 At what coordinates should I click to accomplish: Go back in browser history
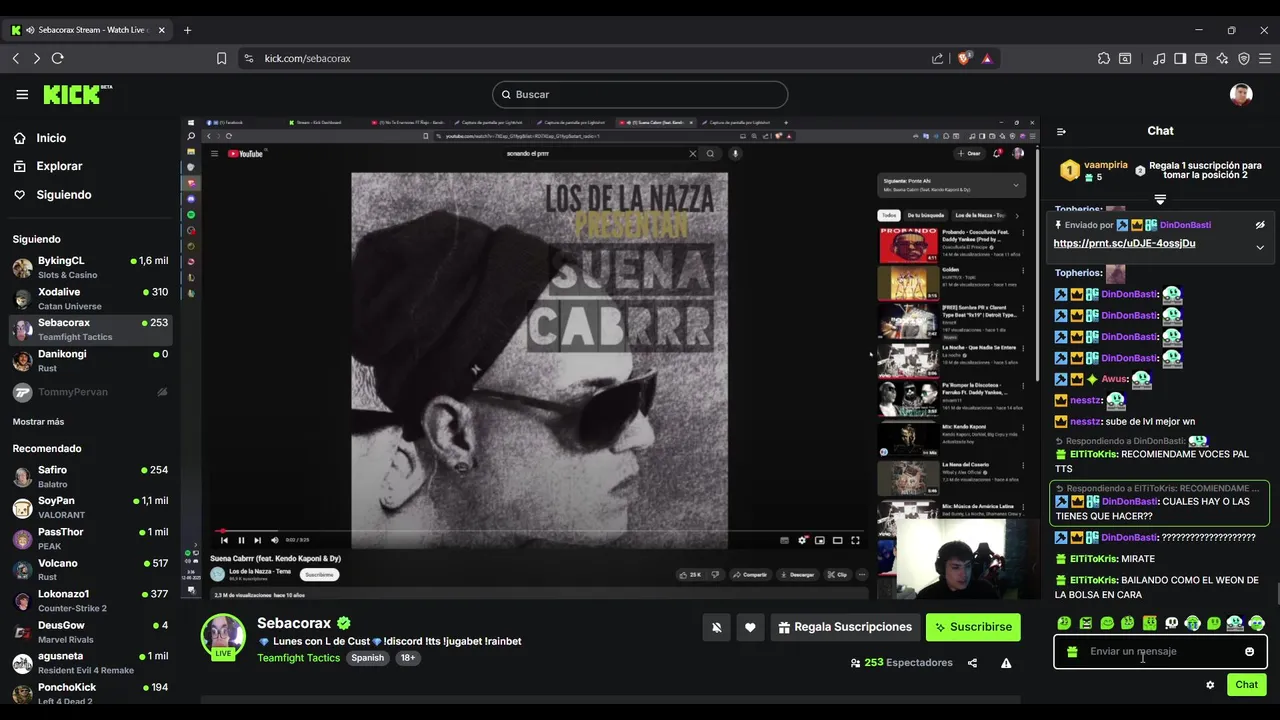point(16,58)
